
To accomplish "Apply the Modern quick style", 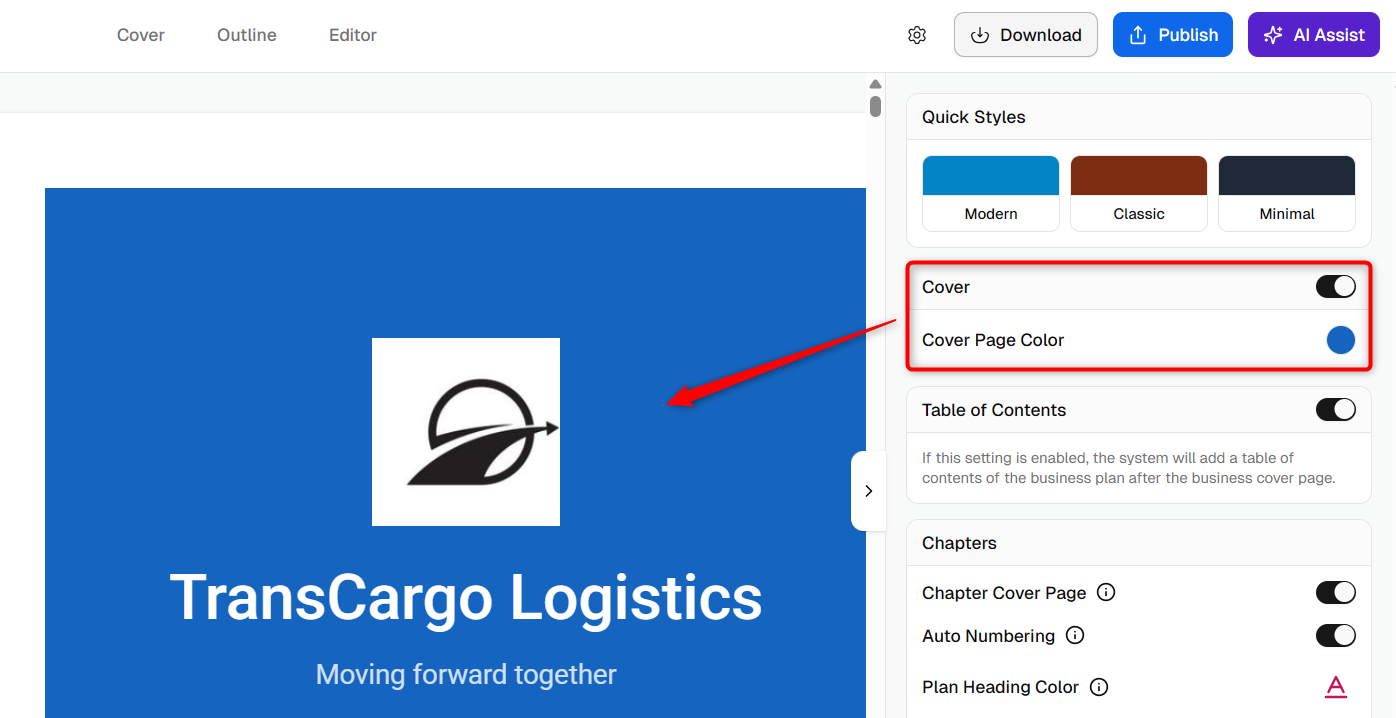I will (991, 193).
